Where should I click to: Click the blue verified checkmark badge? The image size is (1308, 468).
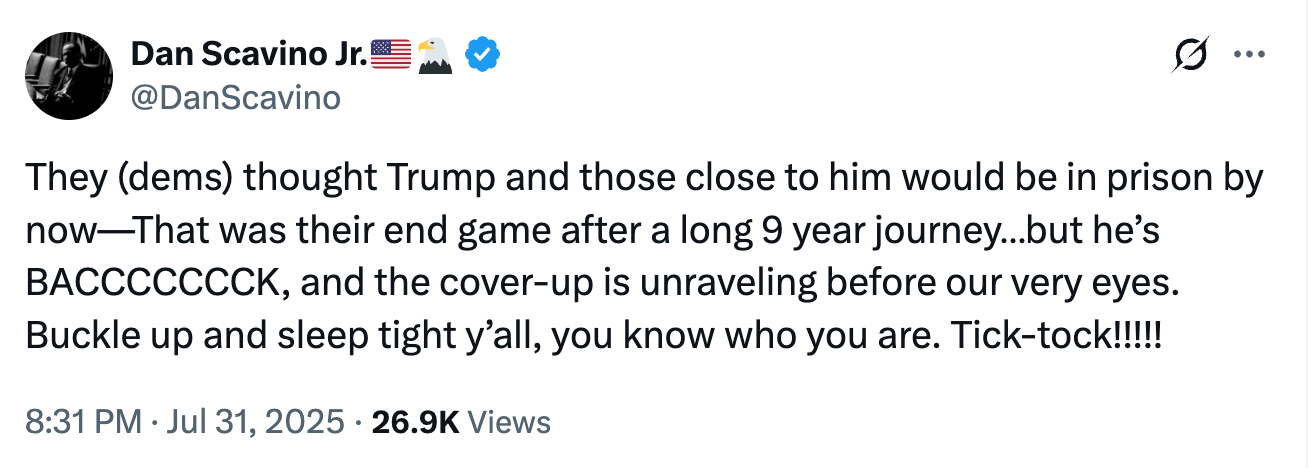click(484, 54)
